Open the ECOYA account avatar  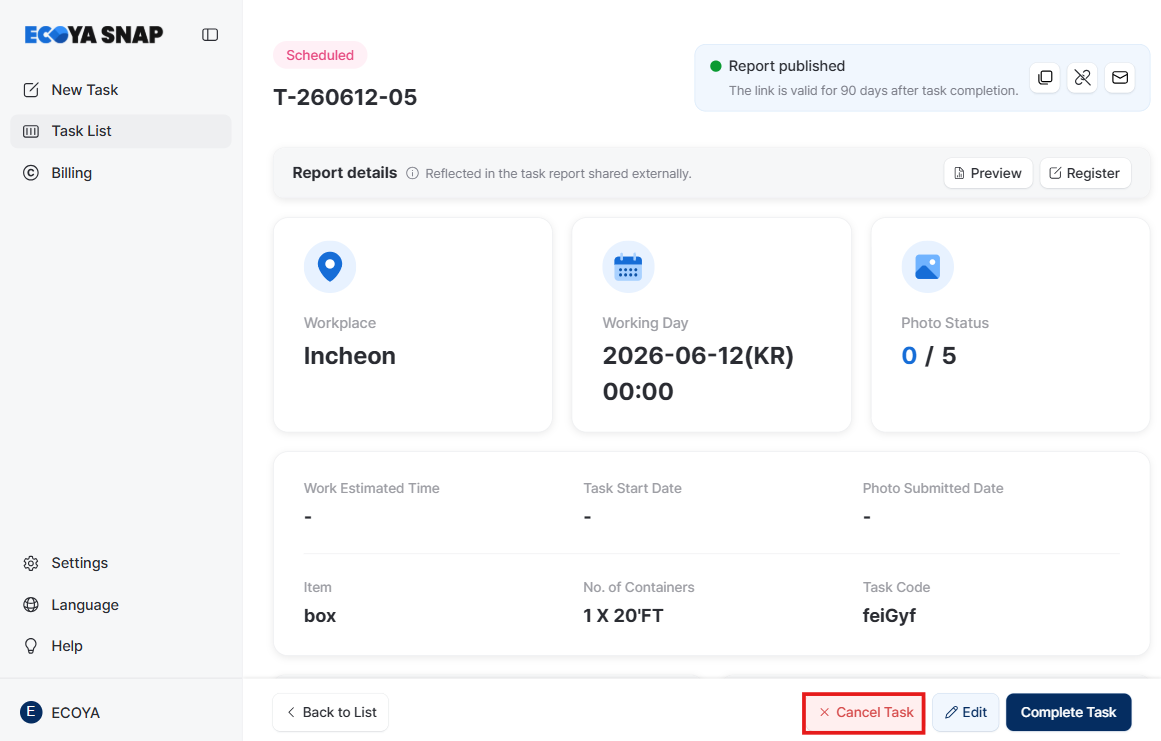pyautogui.click(x=30, y=712)
